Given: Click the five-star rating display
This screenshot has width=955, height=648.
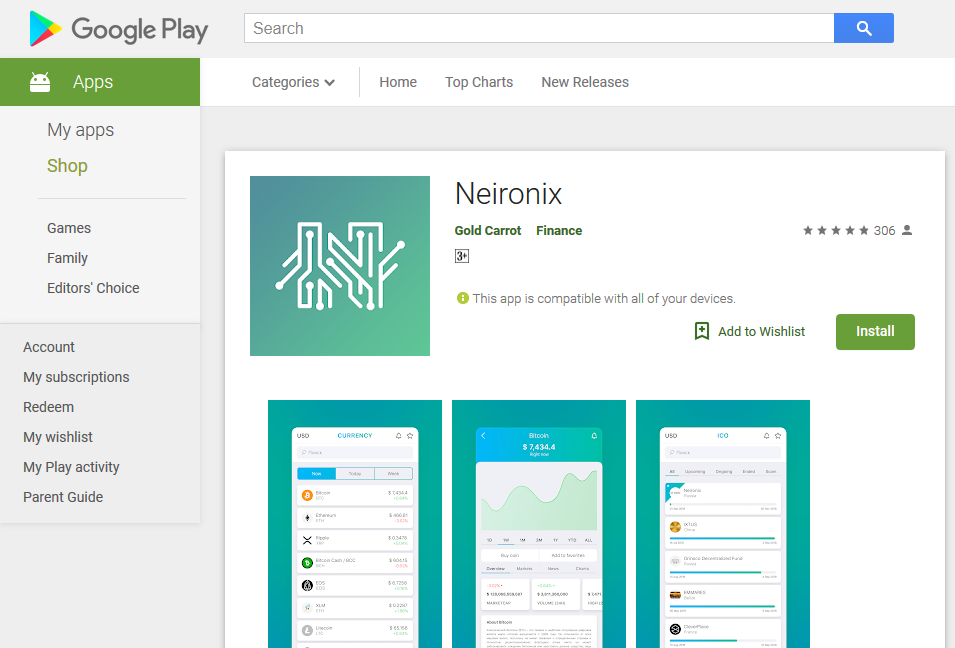Looking at the screenshot, I should (x=836, y=230).
